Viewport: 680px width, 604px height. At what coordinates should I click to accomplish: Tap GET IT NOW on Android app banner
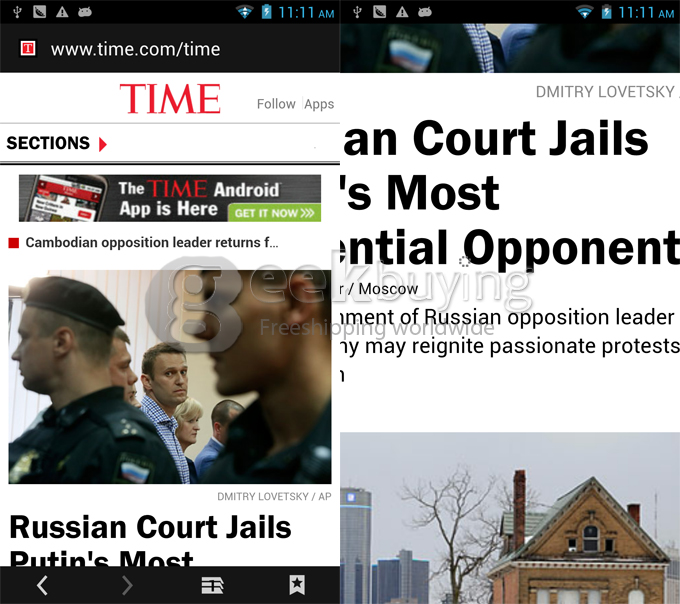tap(275, 213)
